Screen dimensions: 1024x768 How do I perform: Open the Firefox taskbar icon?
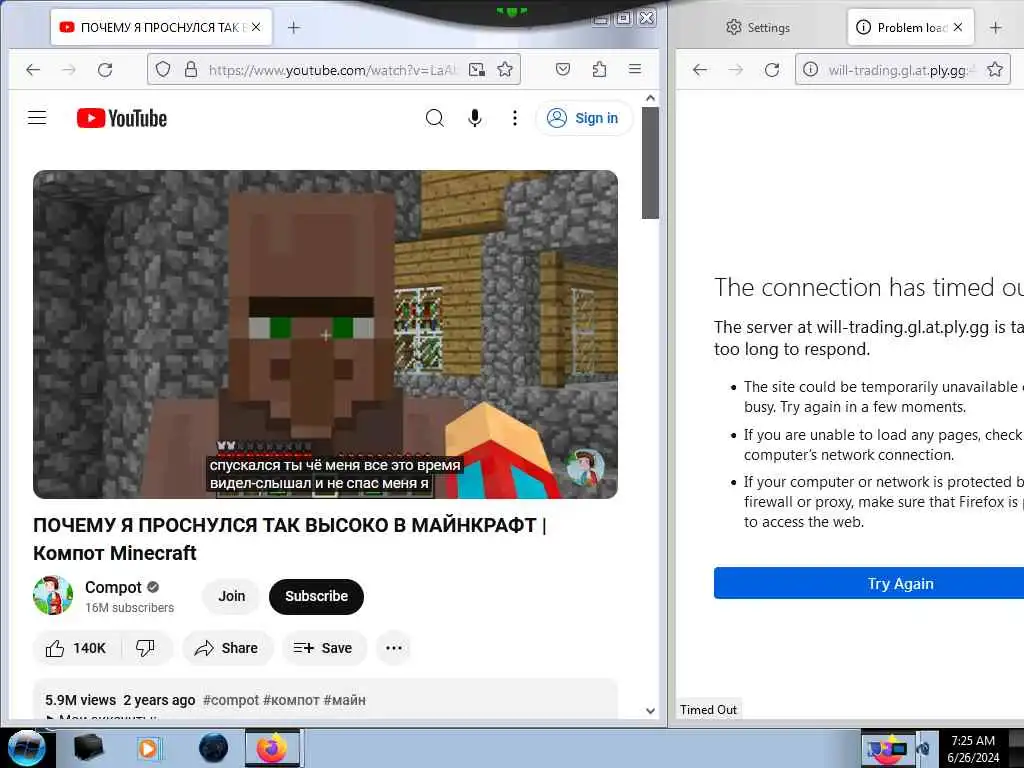(272, 748)
